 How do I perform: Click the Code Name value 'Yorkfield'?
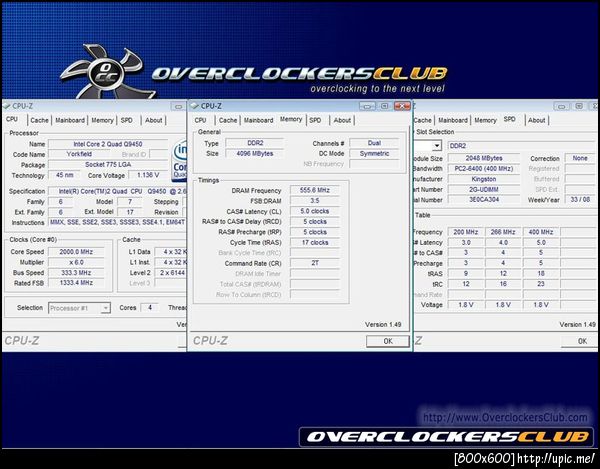click(x=79, y=154)
